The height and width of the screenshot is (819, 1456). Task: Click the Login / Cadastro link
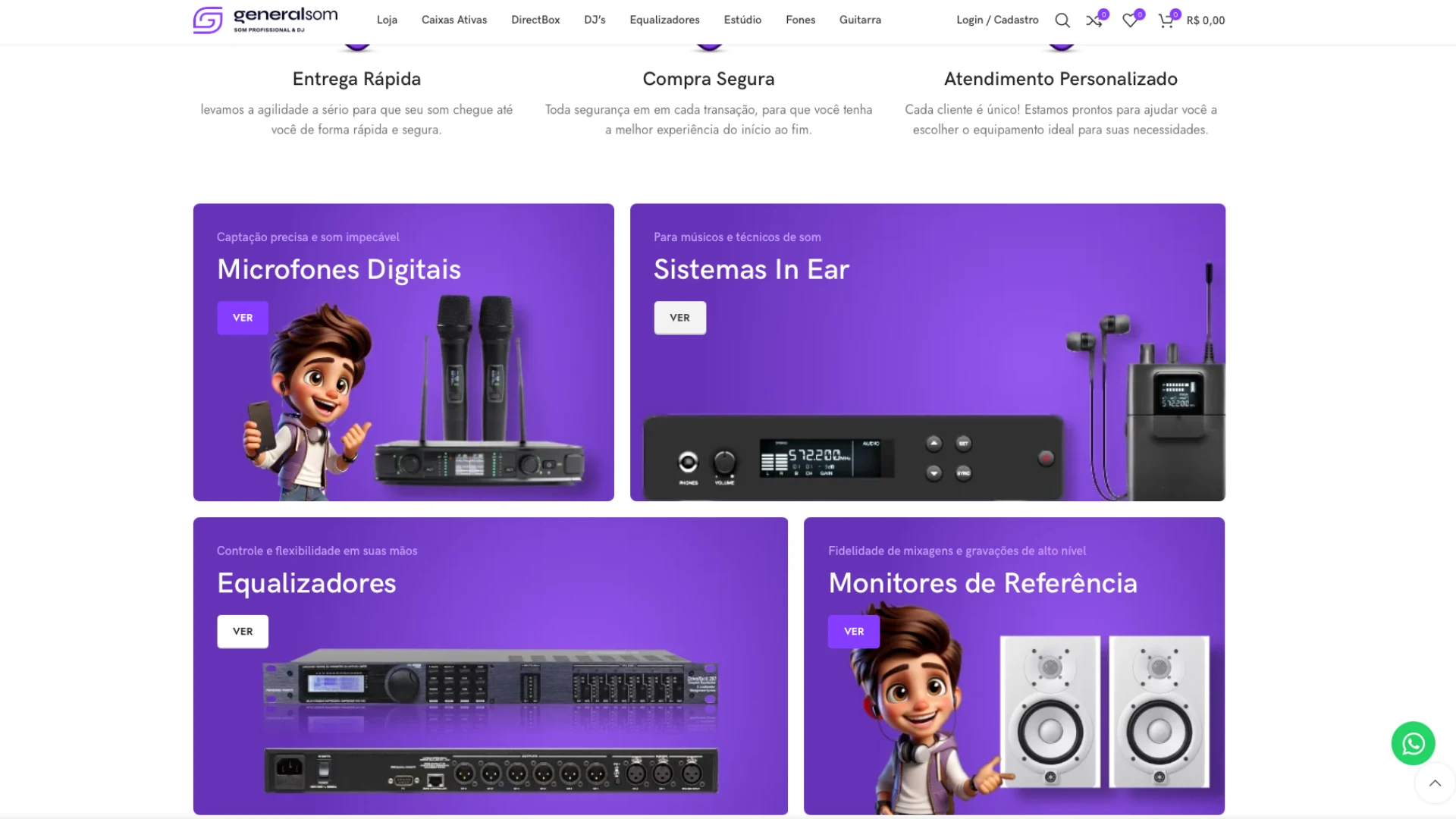(x=997, y=20)
